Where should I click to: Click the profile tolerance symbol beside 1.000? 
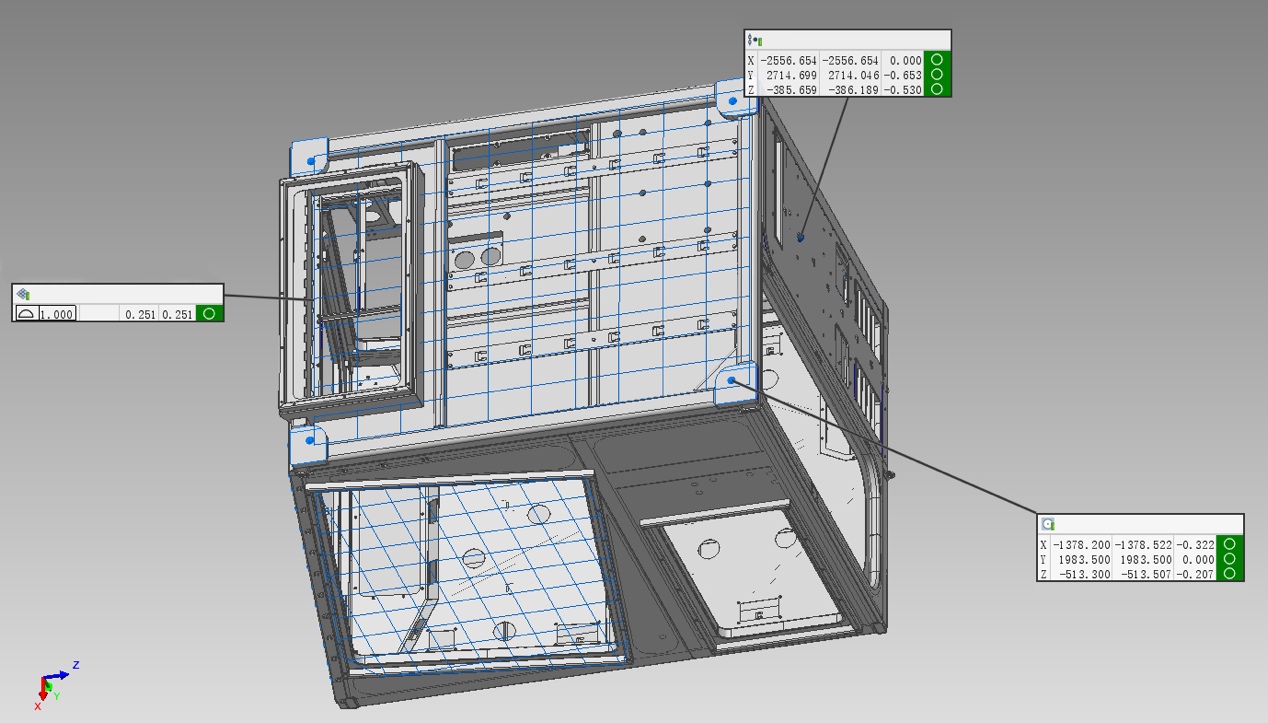pyautogui.click(x=26, y=314)
